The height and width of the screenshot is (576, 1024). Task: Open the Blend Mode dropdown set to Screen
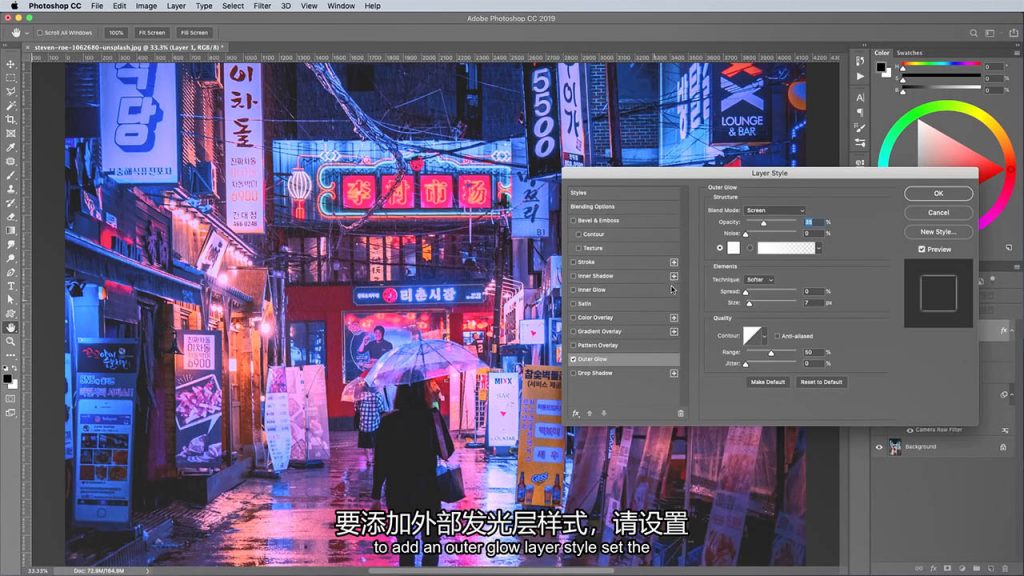point(774,210)
